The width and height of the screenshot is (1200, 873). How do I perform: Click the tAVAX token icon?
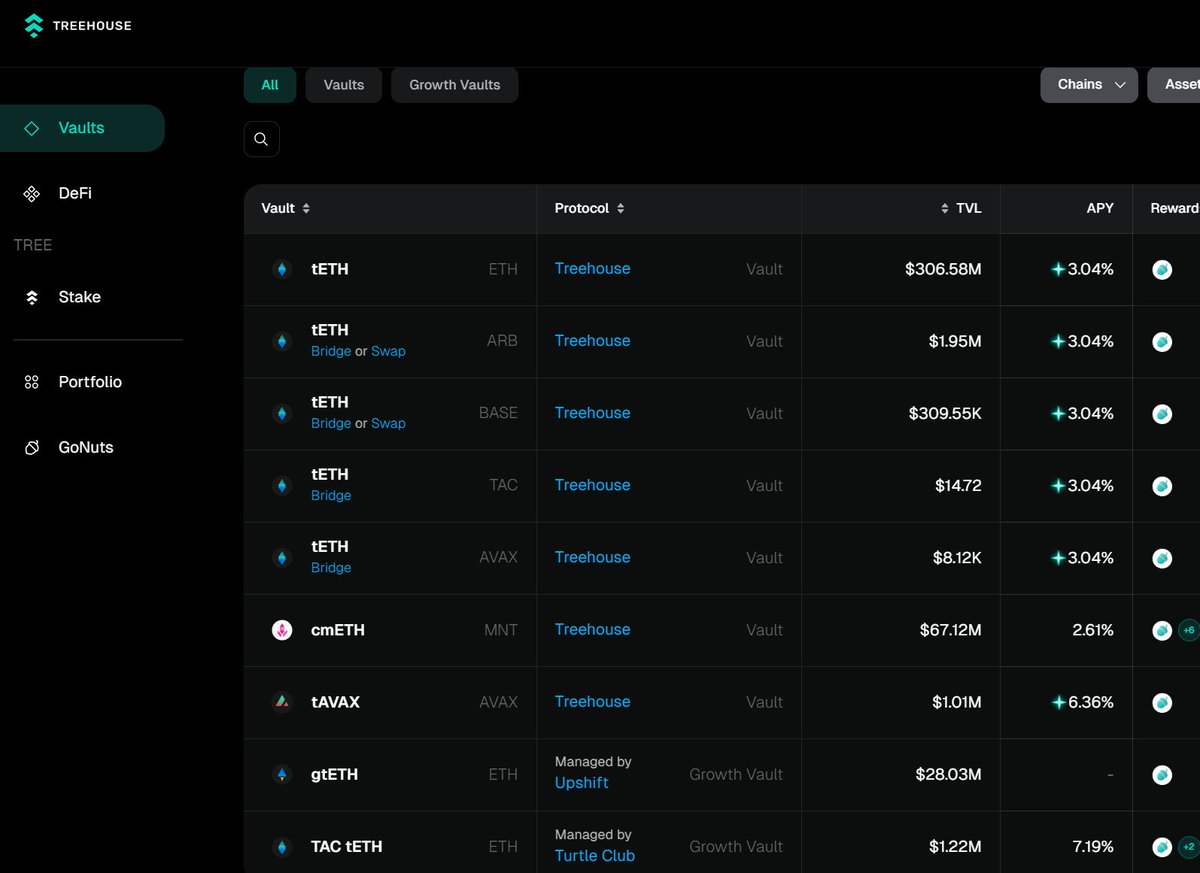tap(282, 702)
